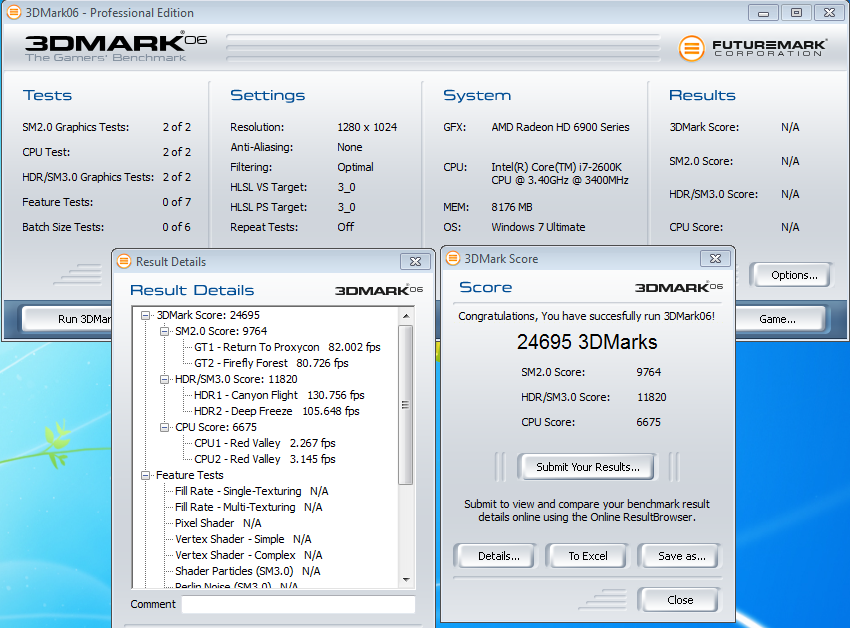This screenshot has width=850, height=628.
Task: Click the Resolution value 1280 x 1024
Action: pos(367,127)
